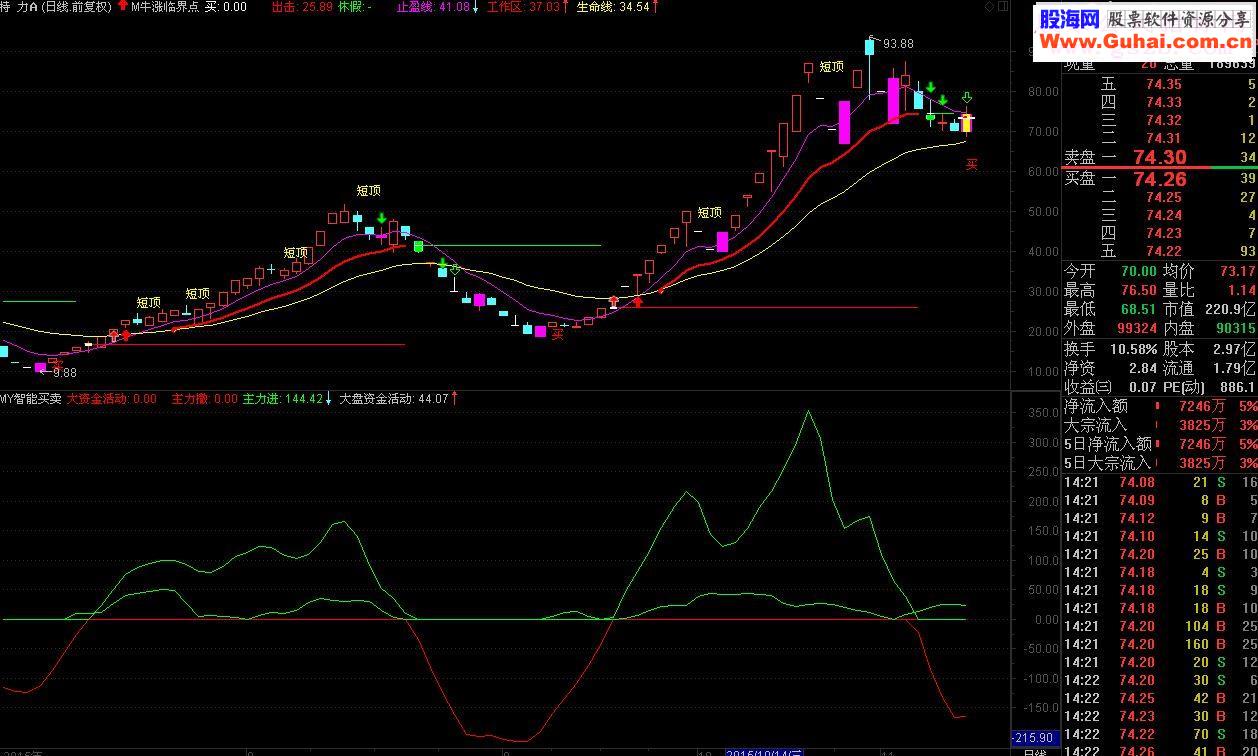Viewport: 1258px width, 756px height.
Task: Click the 大宗流入 3825万 row
Action: (x=1160, y=425)
